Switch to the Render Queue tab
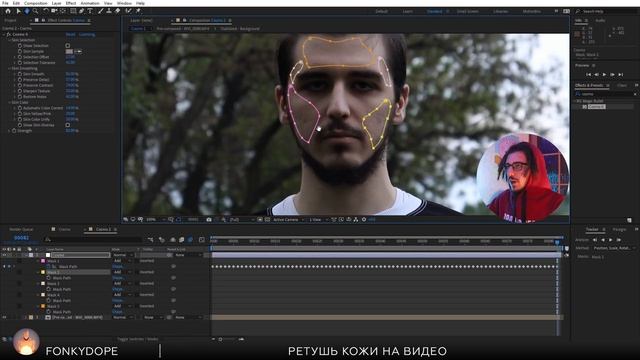Viewport: 640px width, 360px height. tap(21, 229)
